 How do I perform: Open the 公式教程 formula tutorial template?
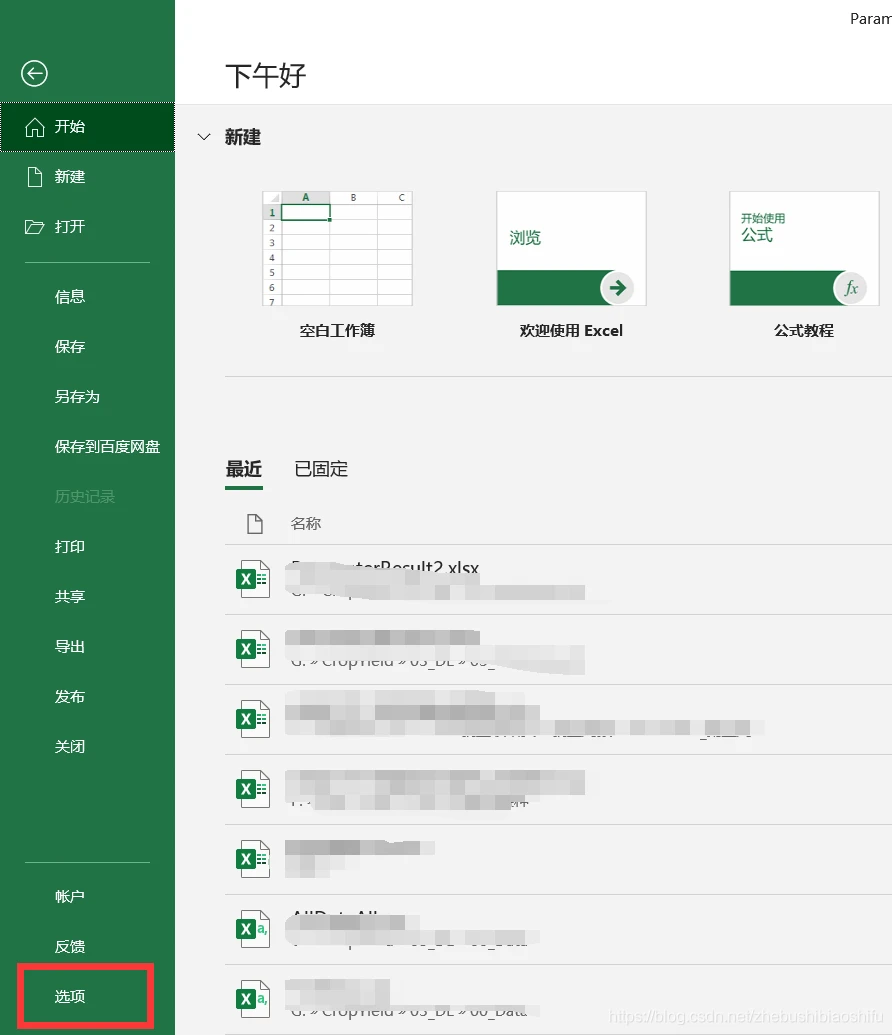[804, 248]
